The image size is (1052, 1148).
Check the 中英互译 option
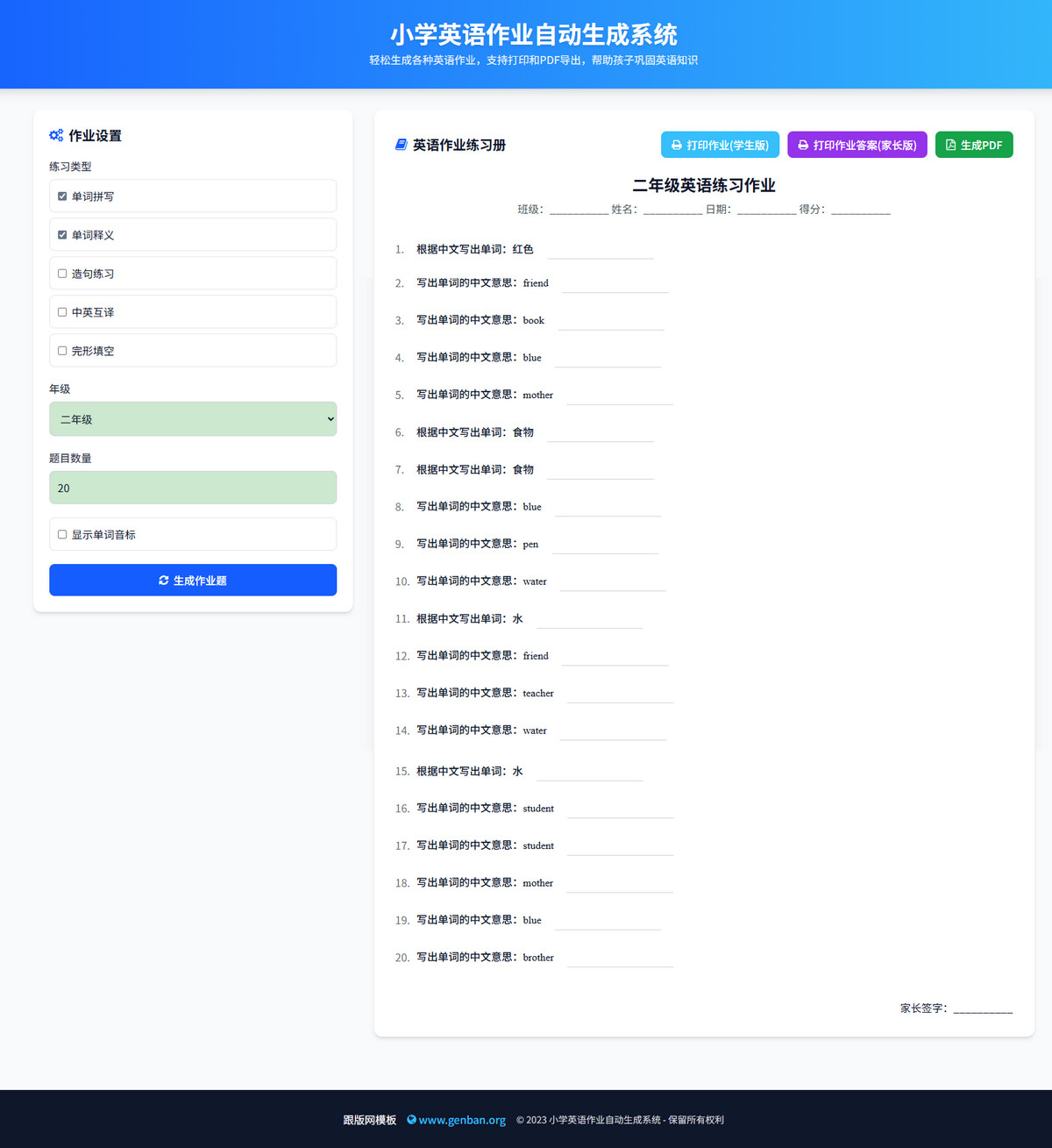click(62, 312)
